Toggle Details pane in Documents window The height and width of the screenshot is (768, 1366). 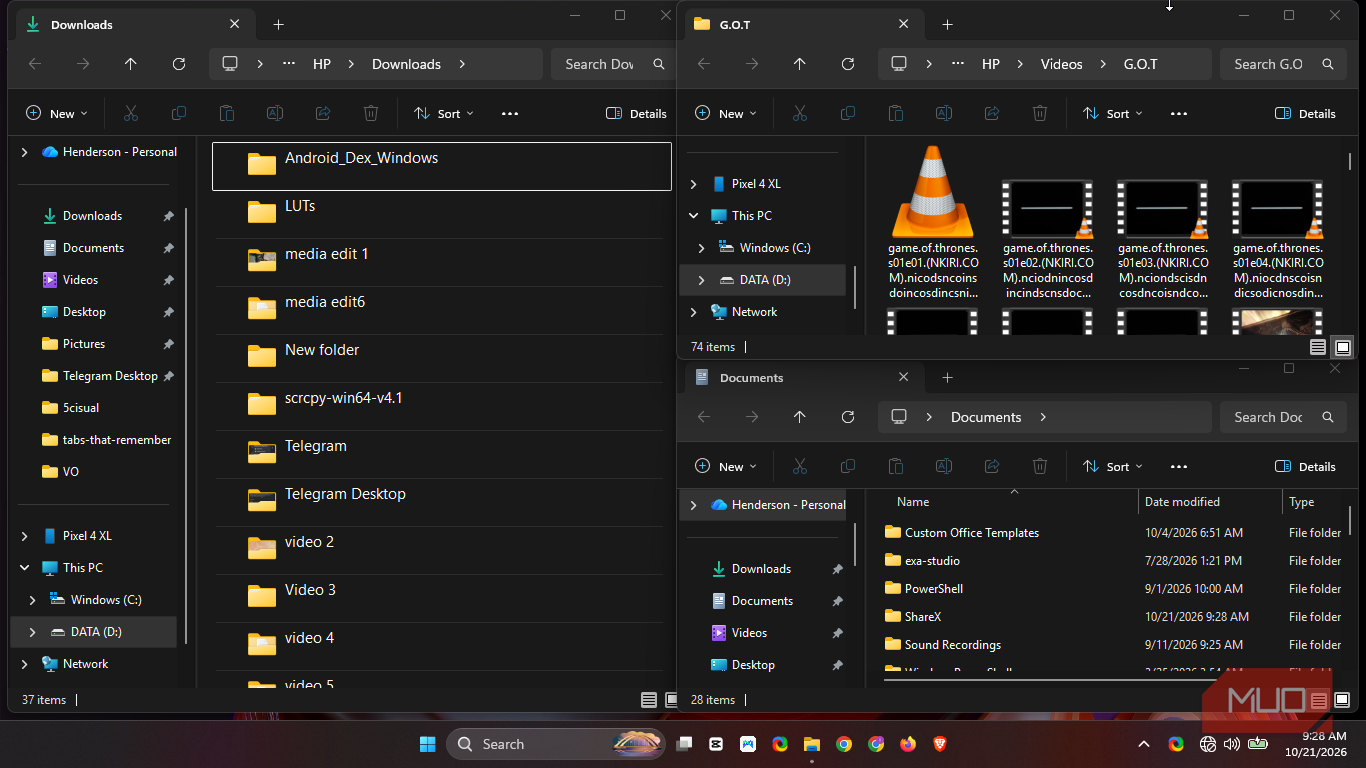(1305, 466)
